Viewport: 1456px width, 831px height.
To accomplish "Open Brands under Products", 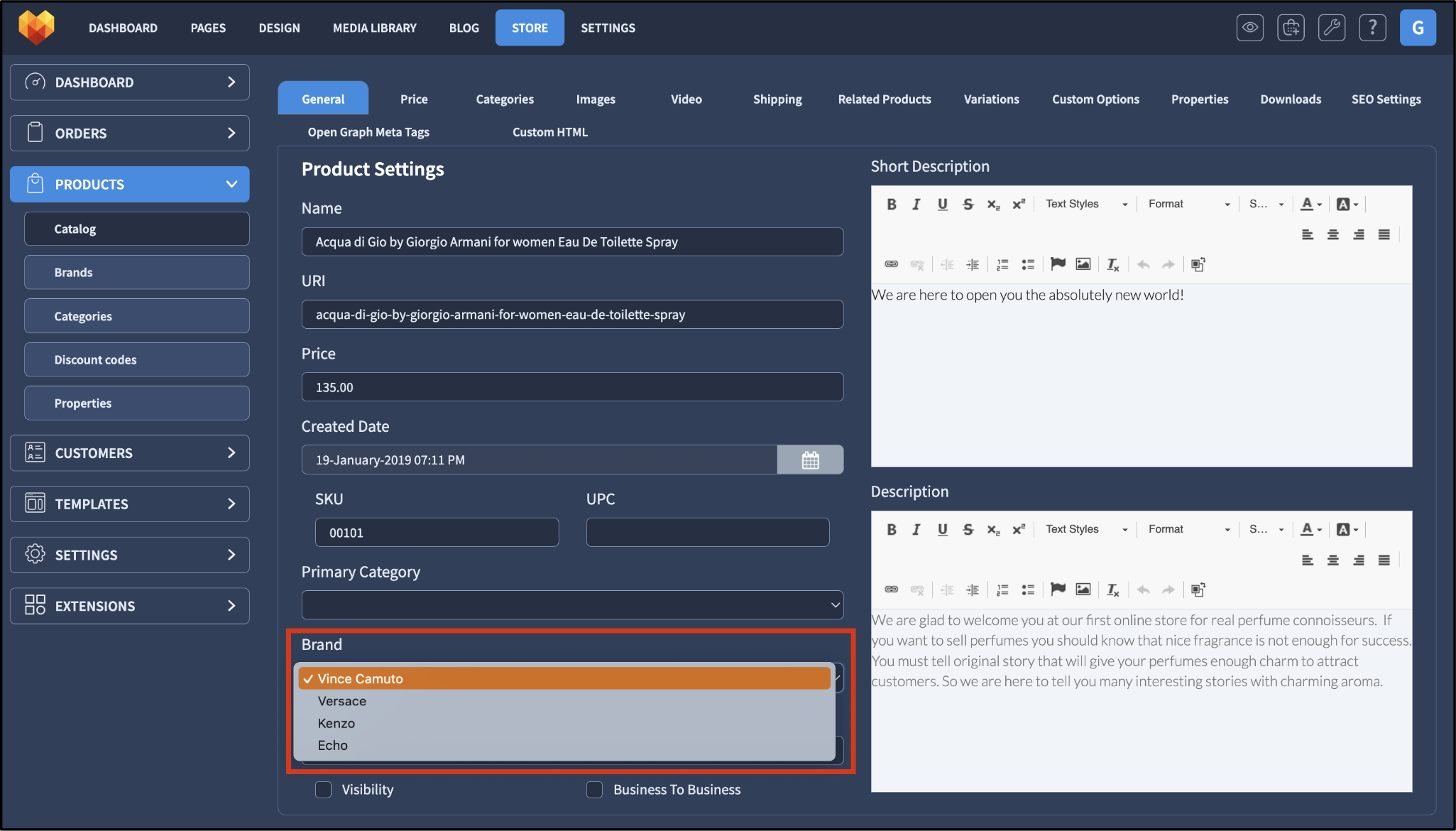I will pyautogui.click(x=136, y=272).
